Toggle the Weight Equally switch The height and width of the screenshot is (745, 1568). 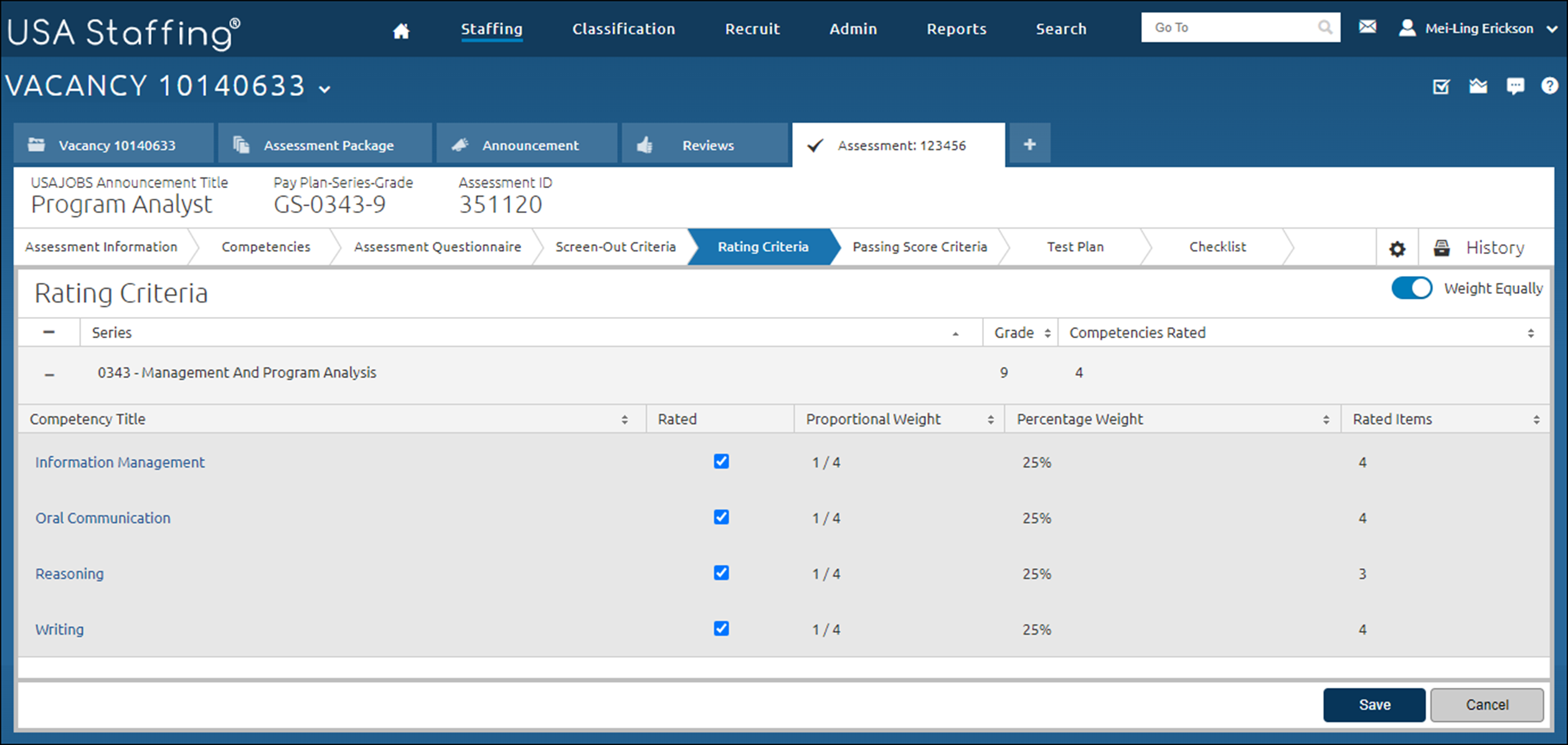click(1412, 288)
